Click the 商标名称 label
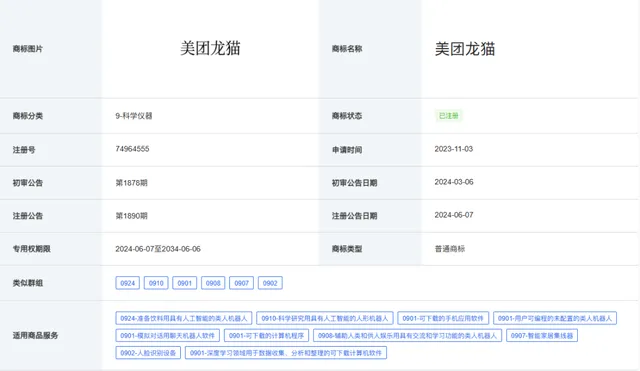 pos(347,49)
